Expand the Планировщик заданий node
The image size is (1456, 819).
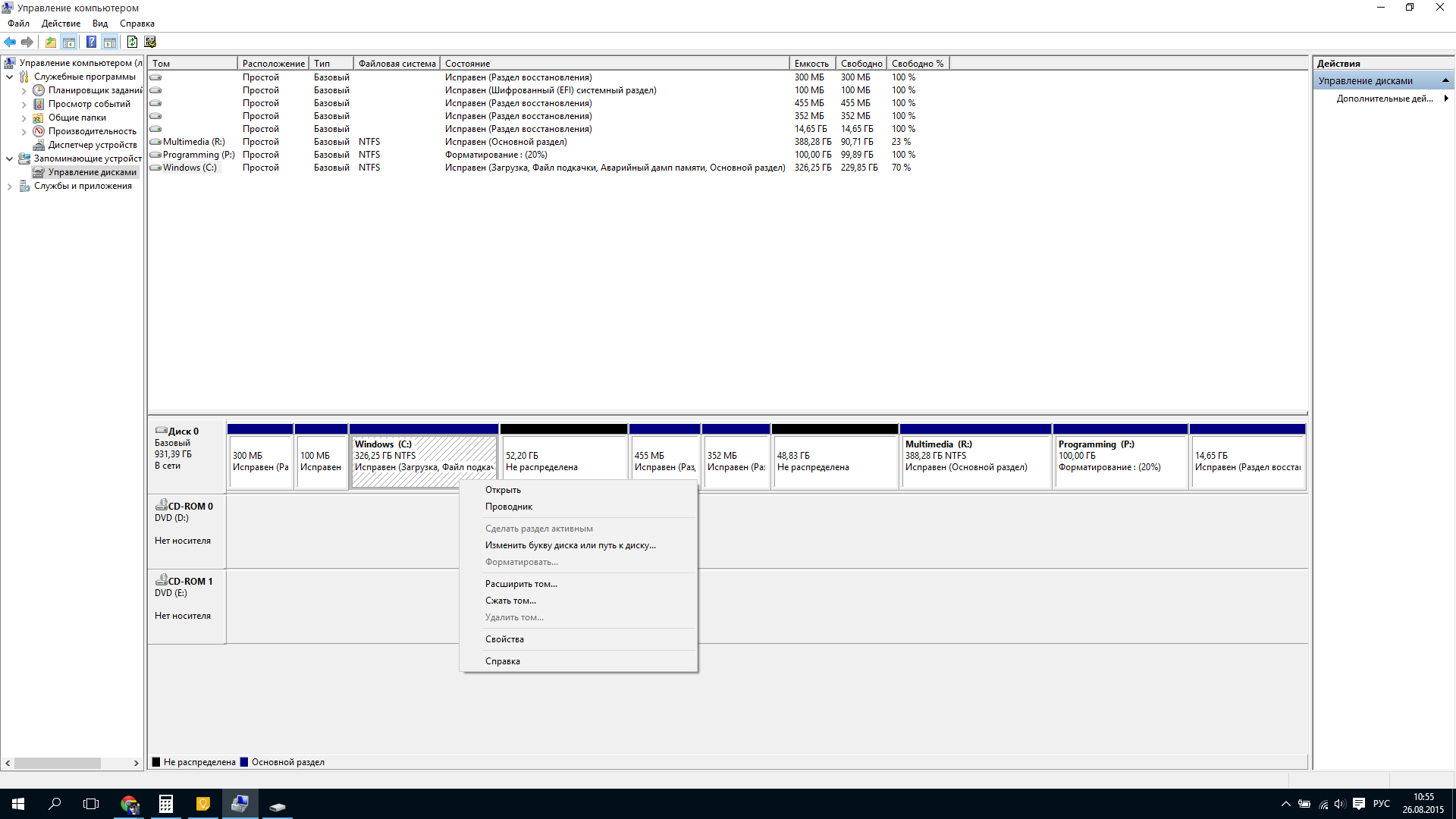click(x=24, y=90)
